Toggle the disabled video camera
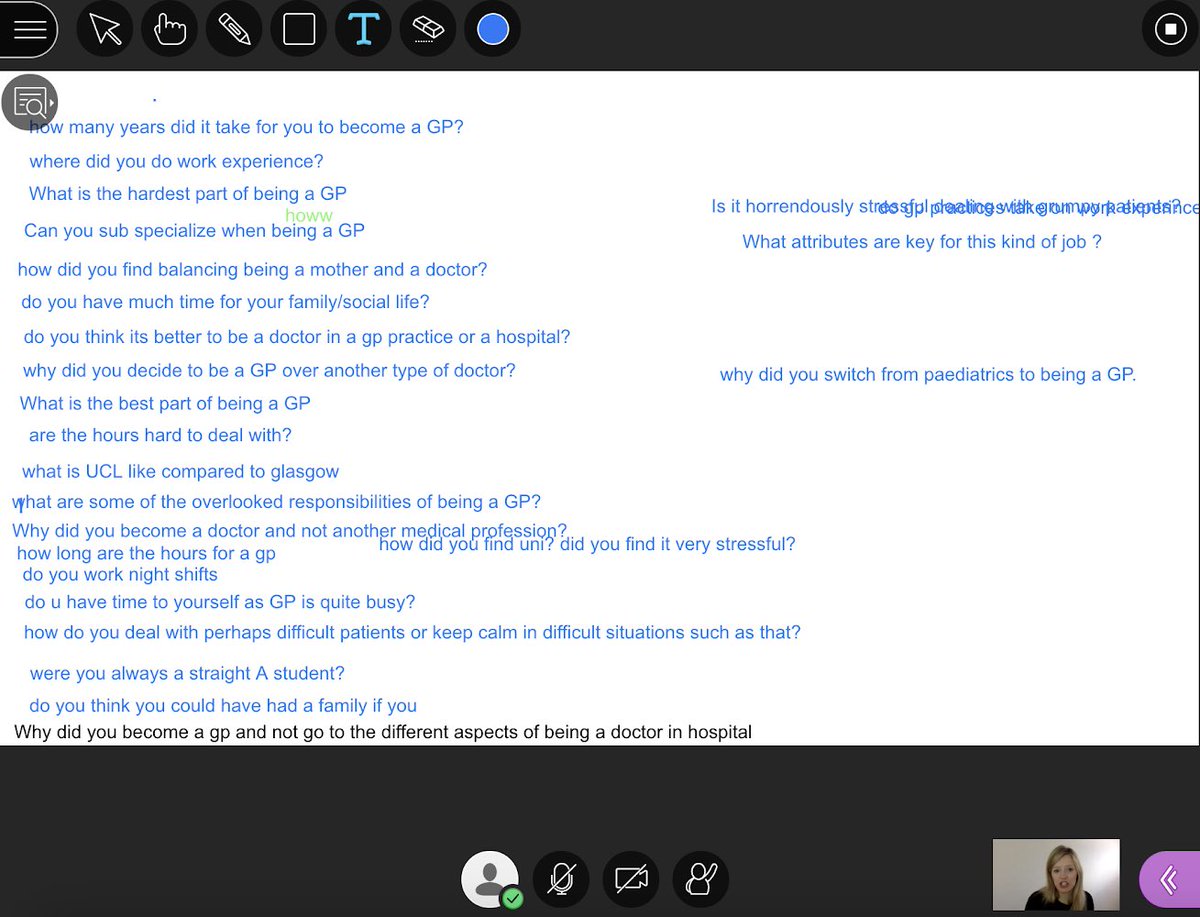The width and height of the screenshot is (1200, 917). click(x=631, y=880)
